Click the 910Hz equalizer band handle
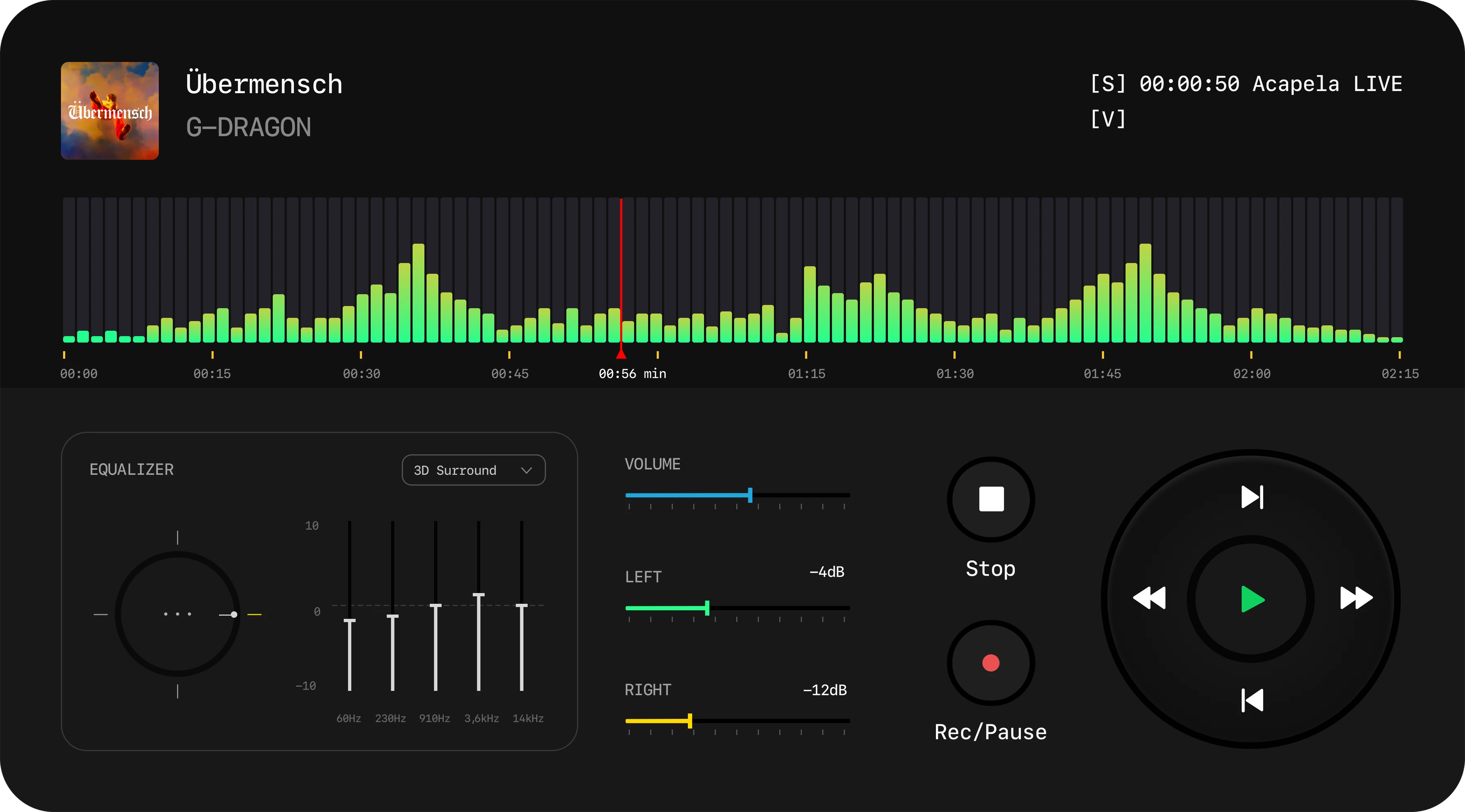Viewport: 1465px width, 812px height. pyautogui.click(x=435, y=606)
